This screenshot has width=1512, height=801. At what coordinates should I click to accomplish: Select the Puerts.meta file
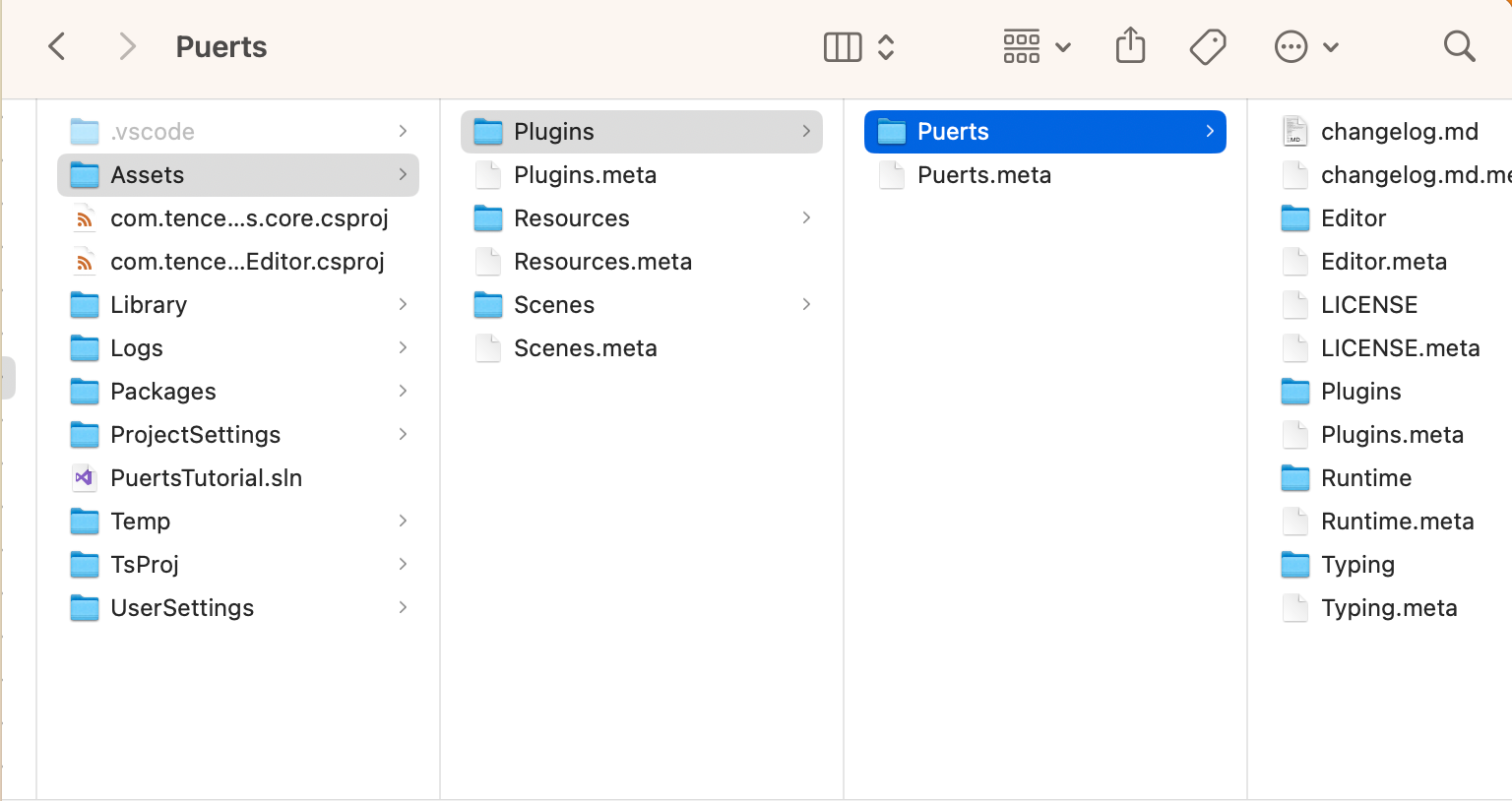pos(1045,175)
